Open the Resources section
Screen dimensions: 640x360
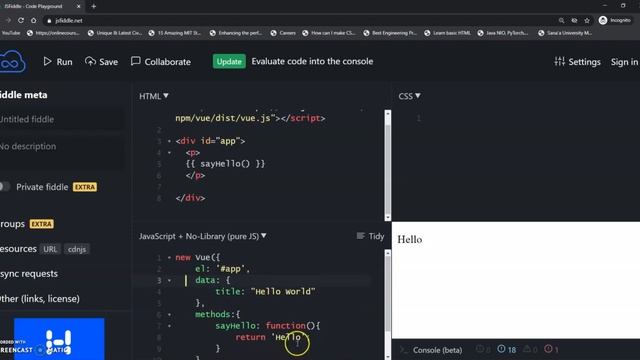click(18, 249)
